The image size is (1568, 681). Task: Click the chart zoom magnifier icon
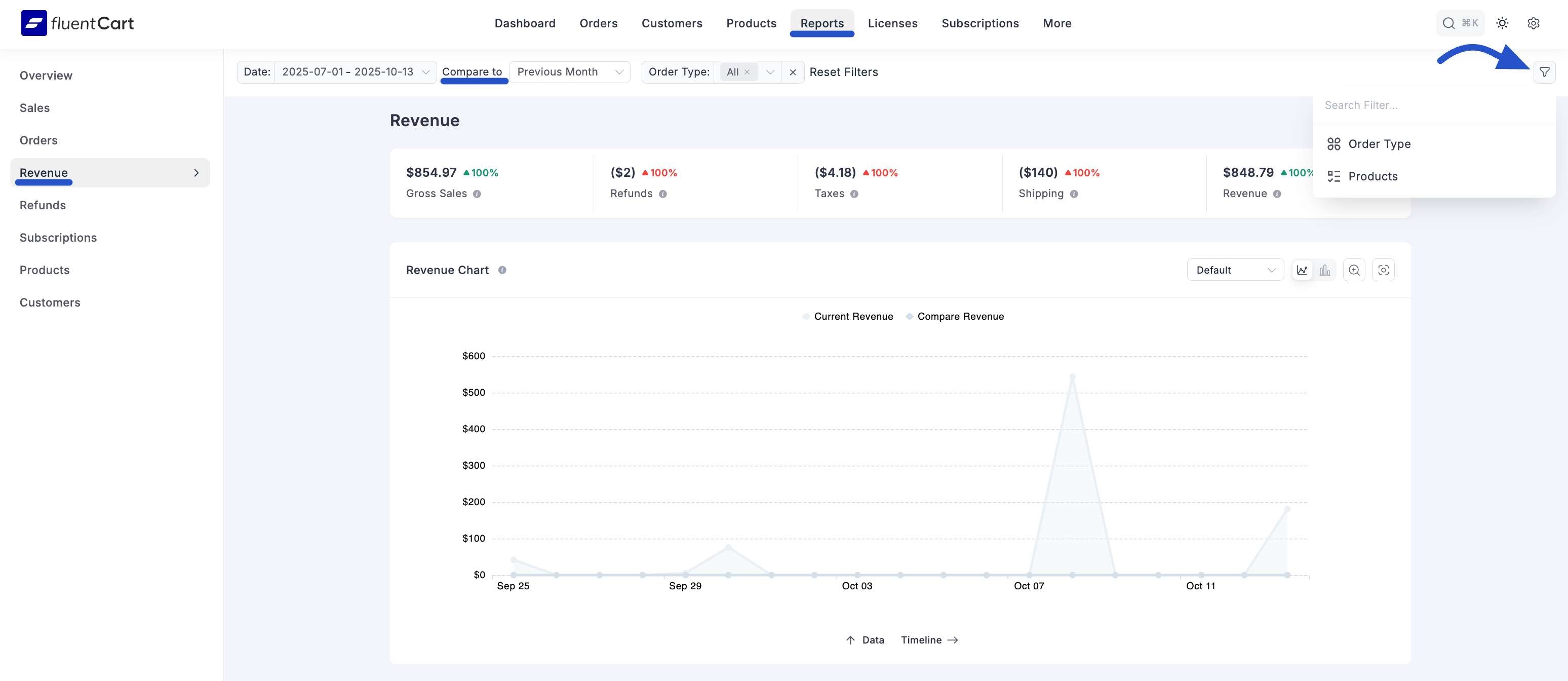pyautogui.click(x=1354, y=270)
